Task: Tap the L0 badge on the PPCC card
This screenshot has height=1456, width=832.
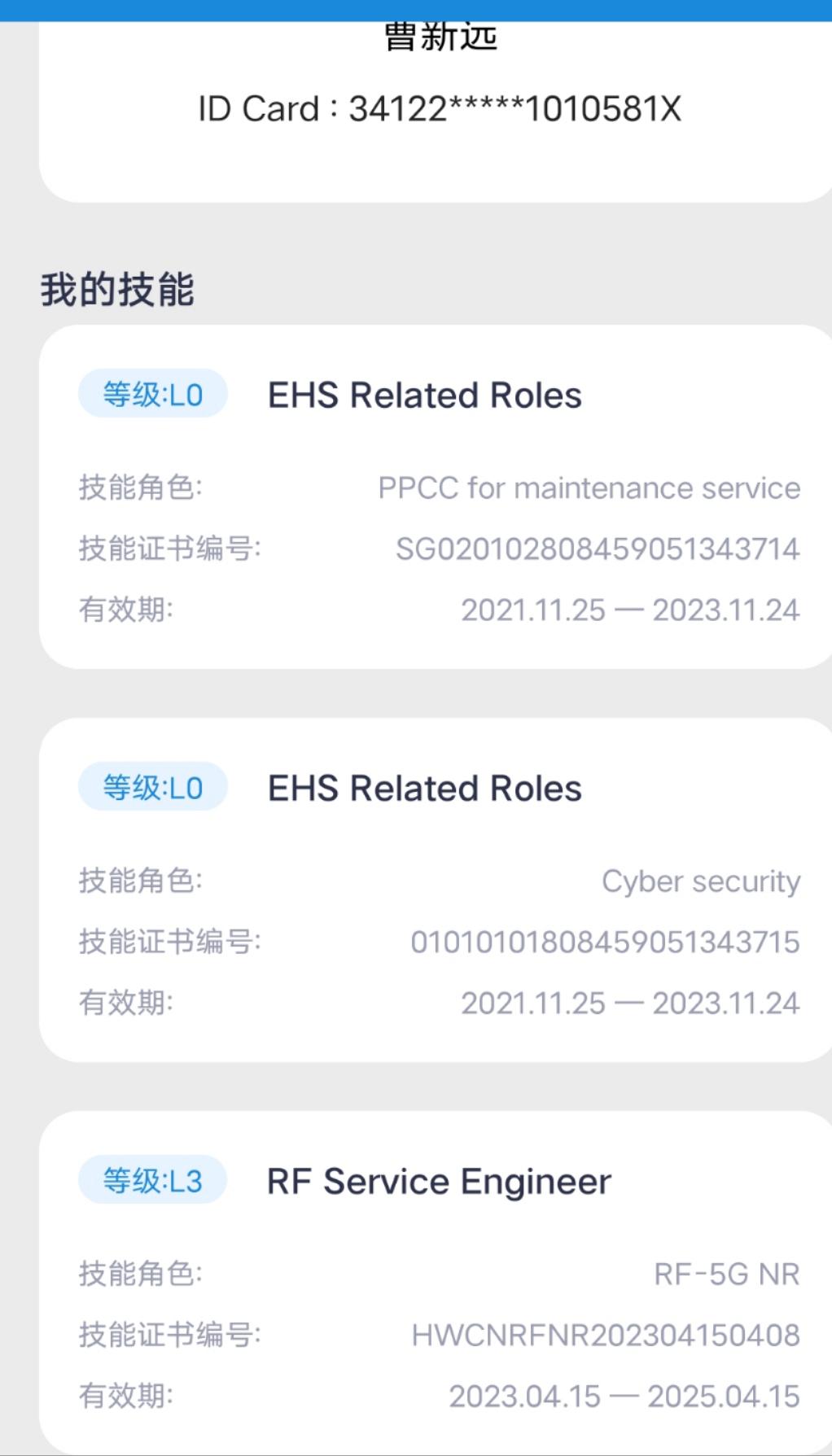Action: [x=152, y=395]
